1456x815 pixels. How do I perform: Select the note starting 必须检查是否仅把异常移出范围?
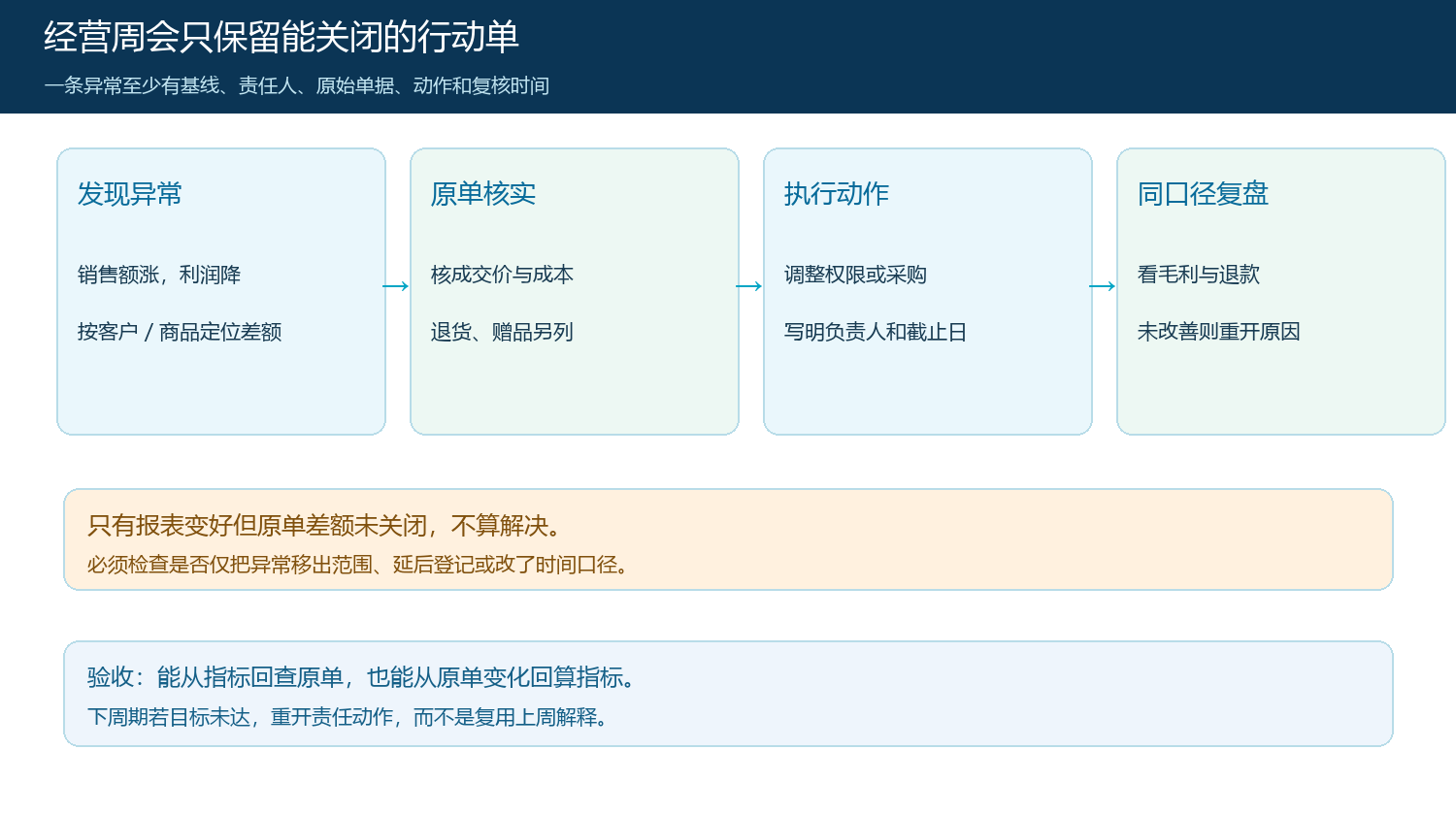pos(359,565)
